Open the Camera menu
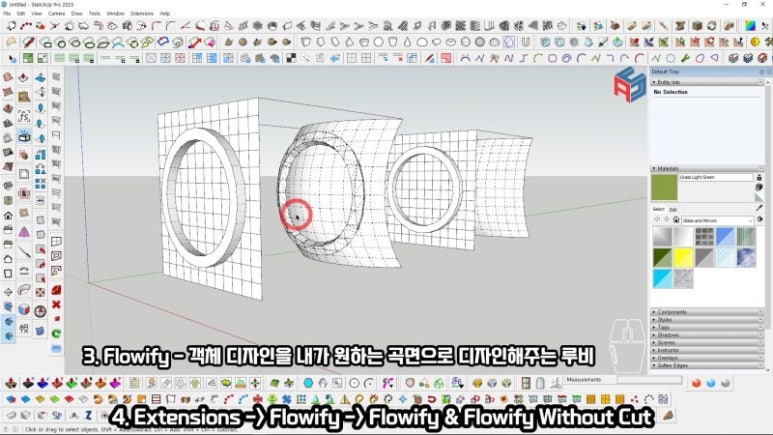 coord(56,13)
